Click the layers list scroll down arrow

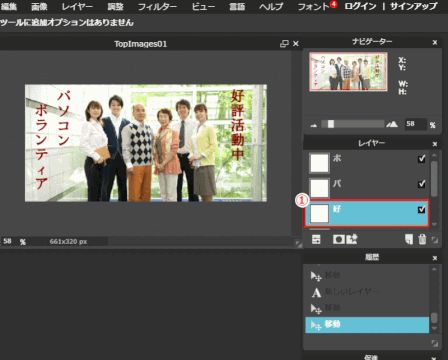coord(434,224)
